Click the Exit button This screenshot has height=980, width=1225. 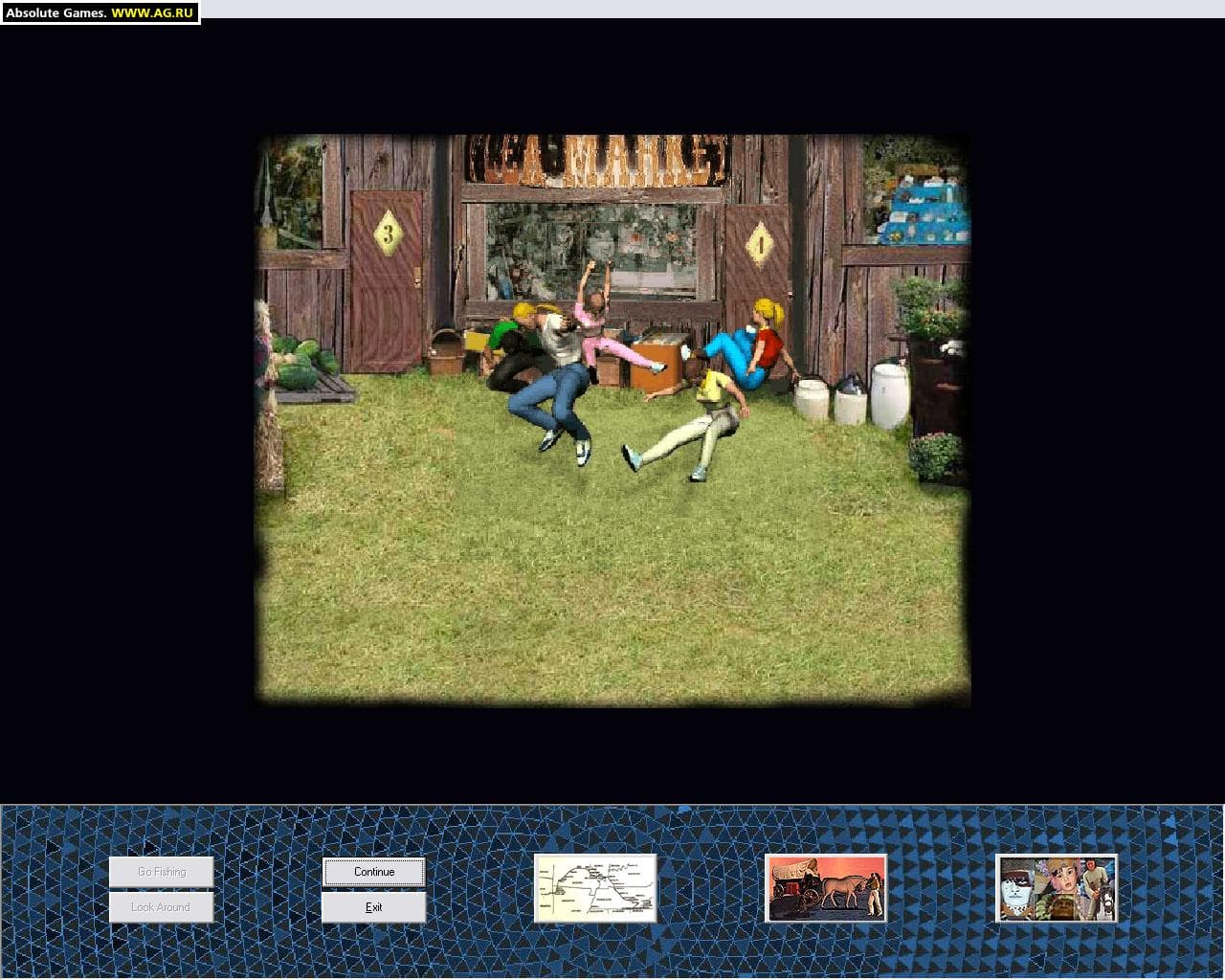373,907
